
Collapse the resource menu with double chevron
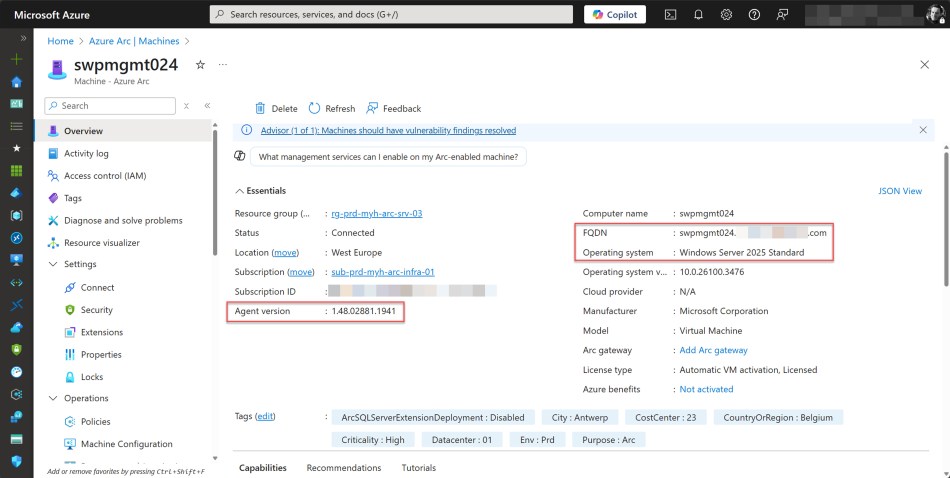pos(207,105)
